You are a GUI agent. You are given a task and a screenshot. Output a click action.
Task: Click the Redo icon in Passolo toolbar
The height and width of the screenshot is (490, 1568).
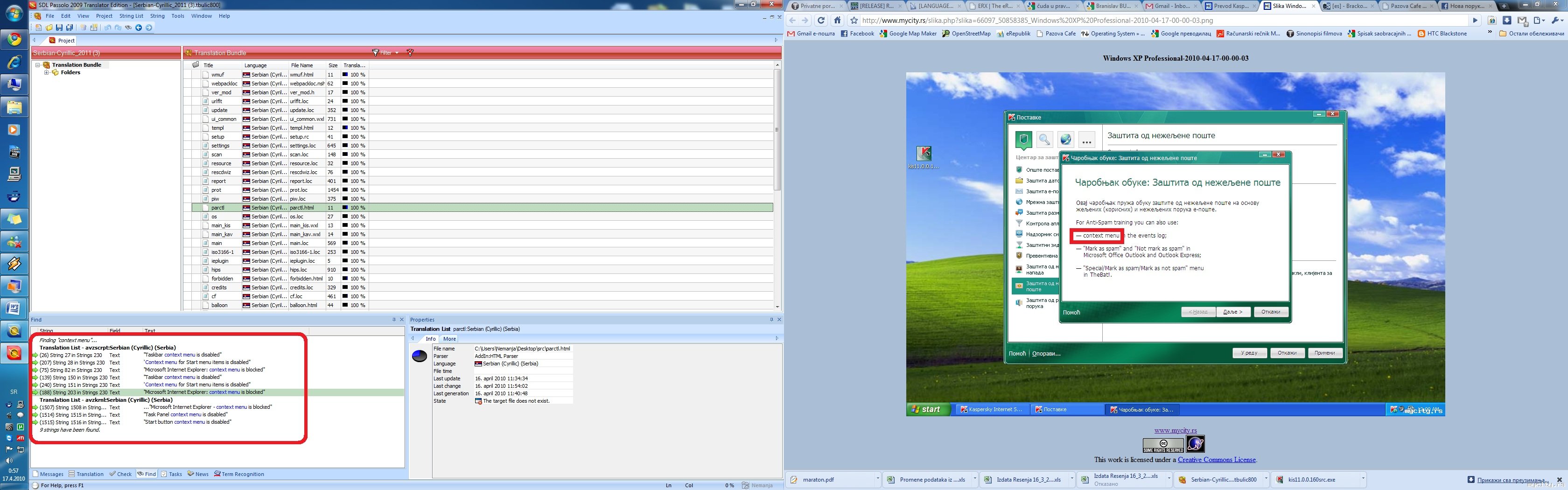coord(118,28)
